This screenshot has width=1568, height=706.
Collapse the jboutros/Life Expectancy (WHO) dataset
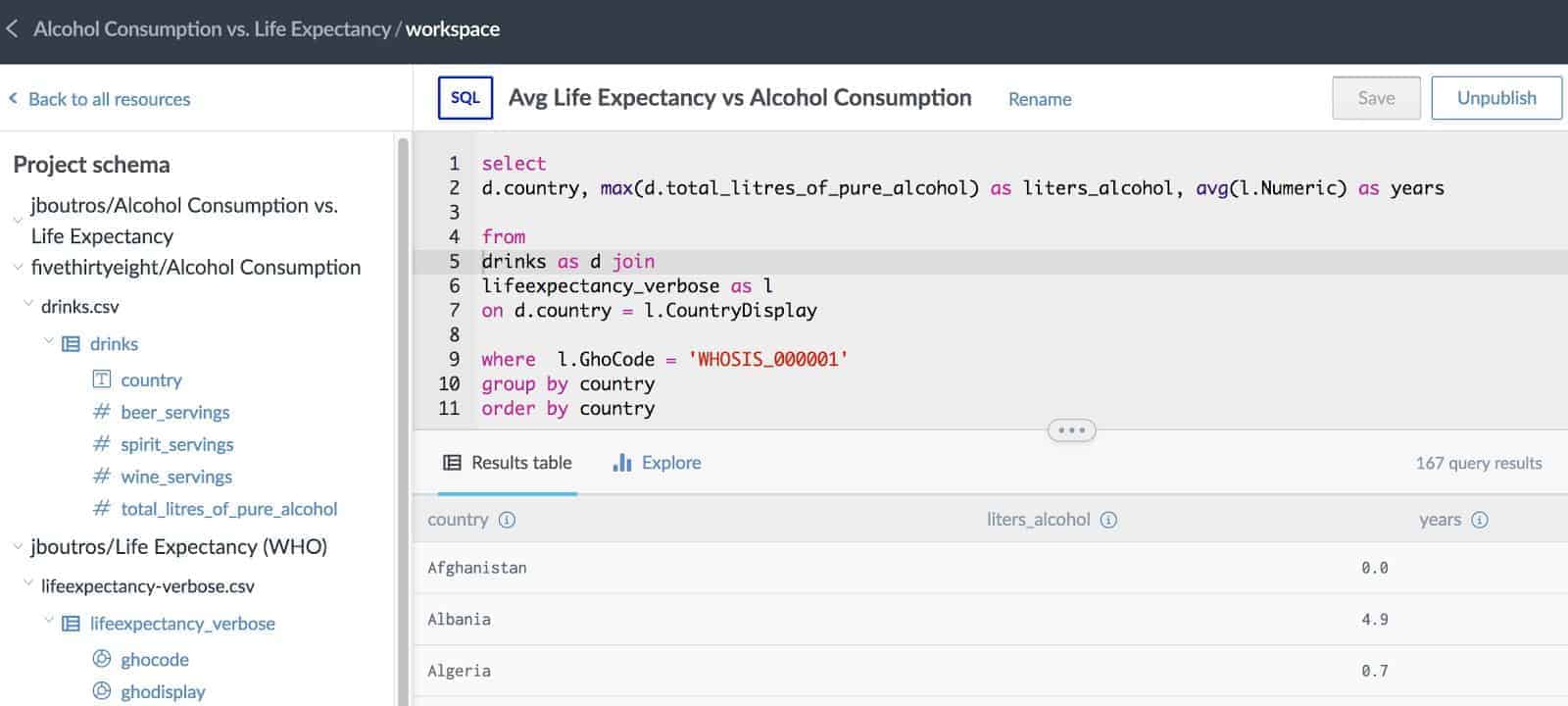[18, 546]
